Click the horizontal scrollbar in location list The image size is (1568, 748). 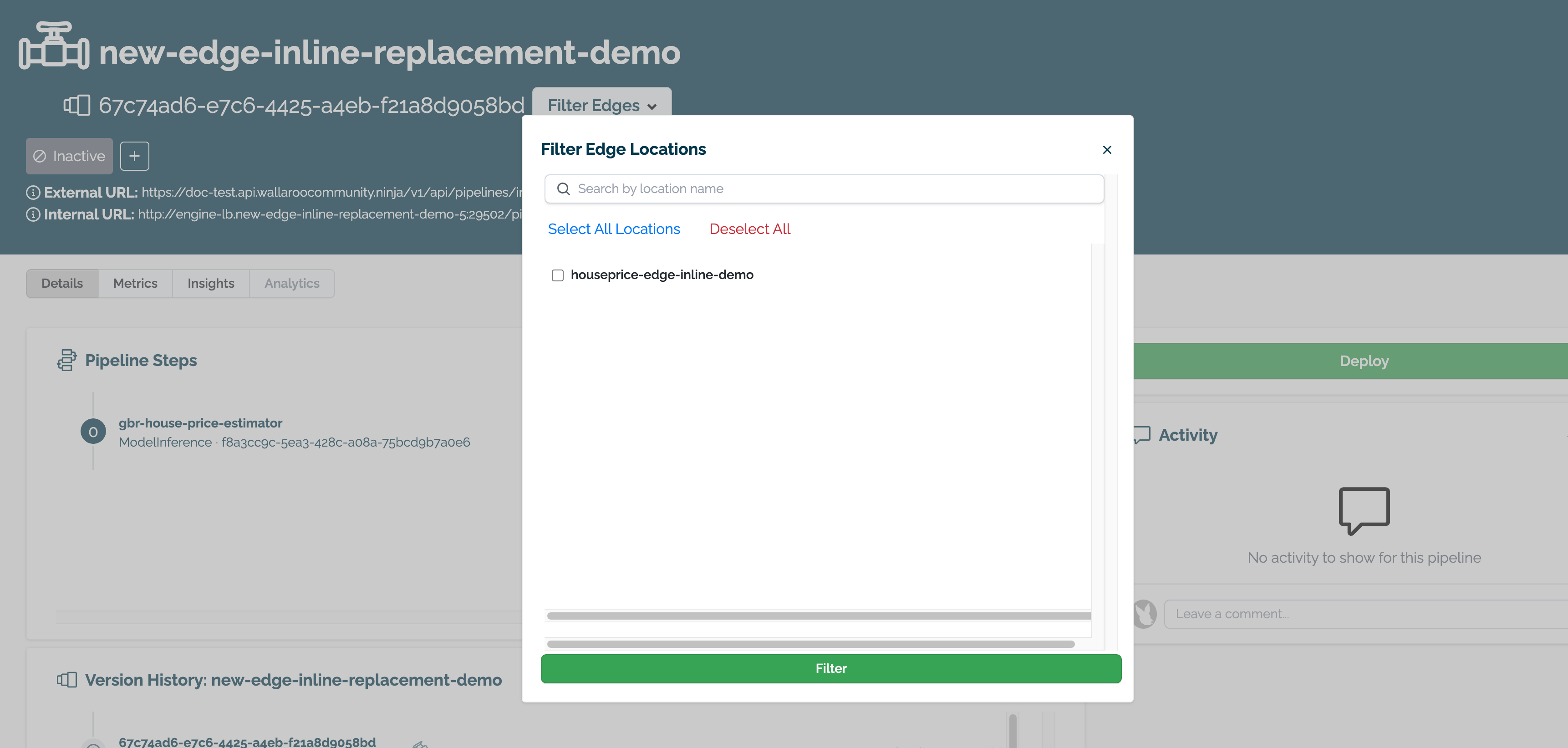[x=818, y=616]
